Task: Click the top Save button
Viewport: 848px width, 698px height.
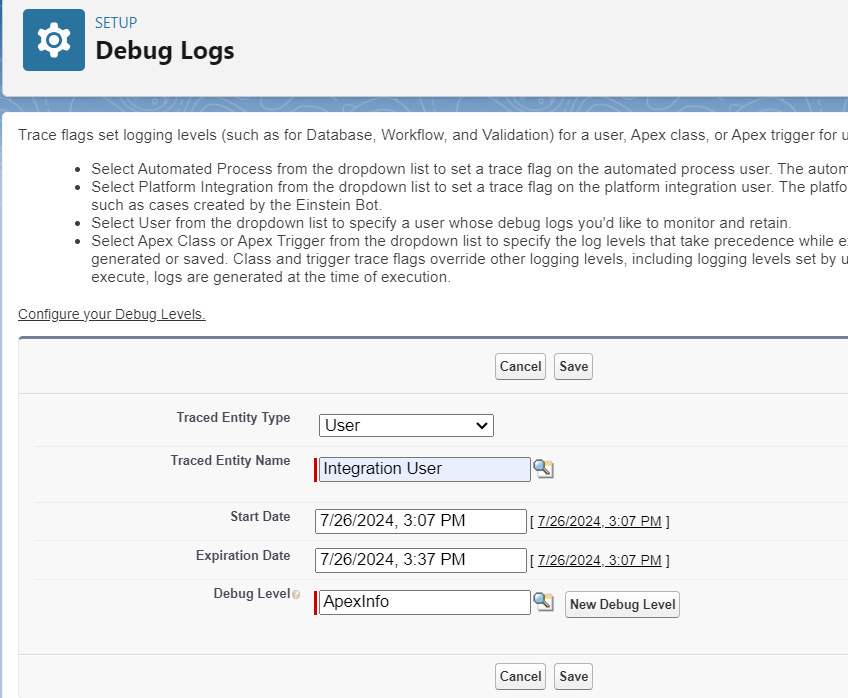Action: click(572, 366)
